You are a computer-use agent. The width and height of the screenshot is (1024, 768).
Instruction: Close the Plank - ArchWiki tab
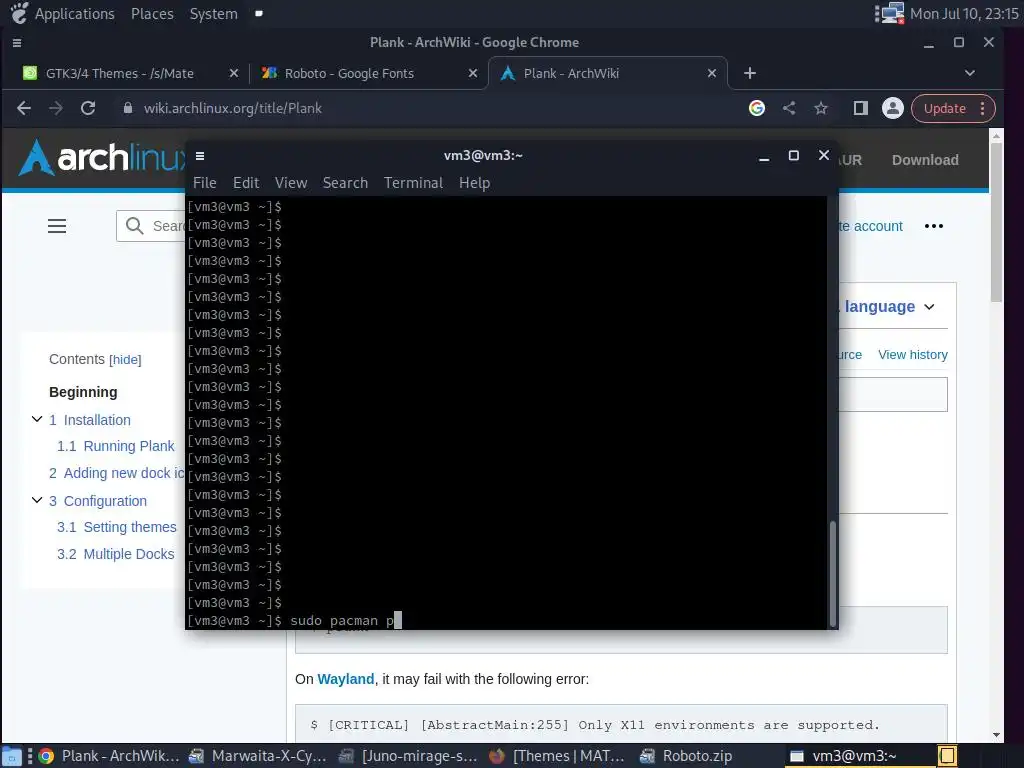pyautogui.click(x=712, y=73)
